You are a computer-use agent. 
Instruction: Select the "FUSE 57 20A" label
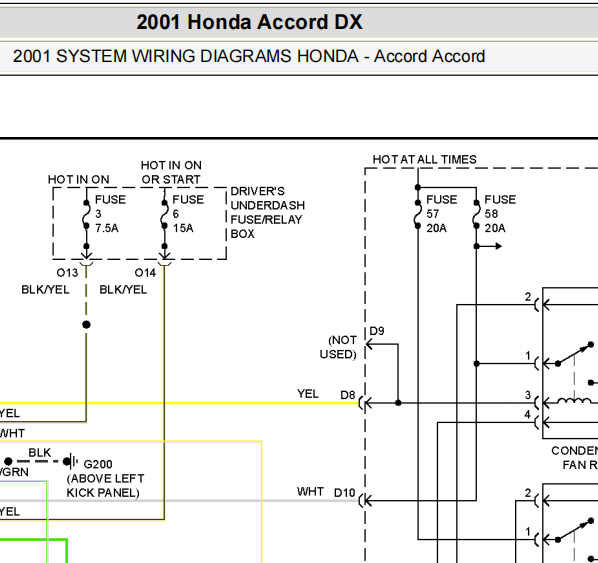tap(441, 214)
